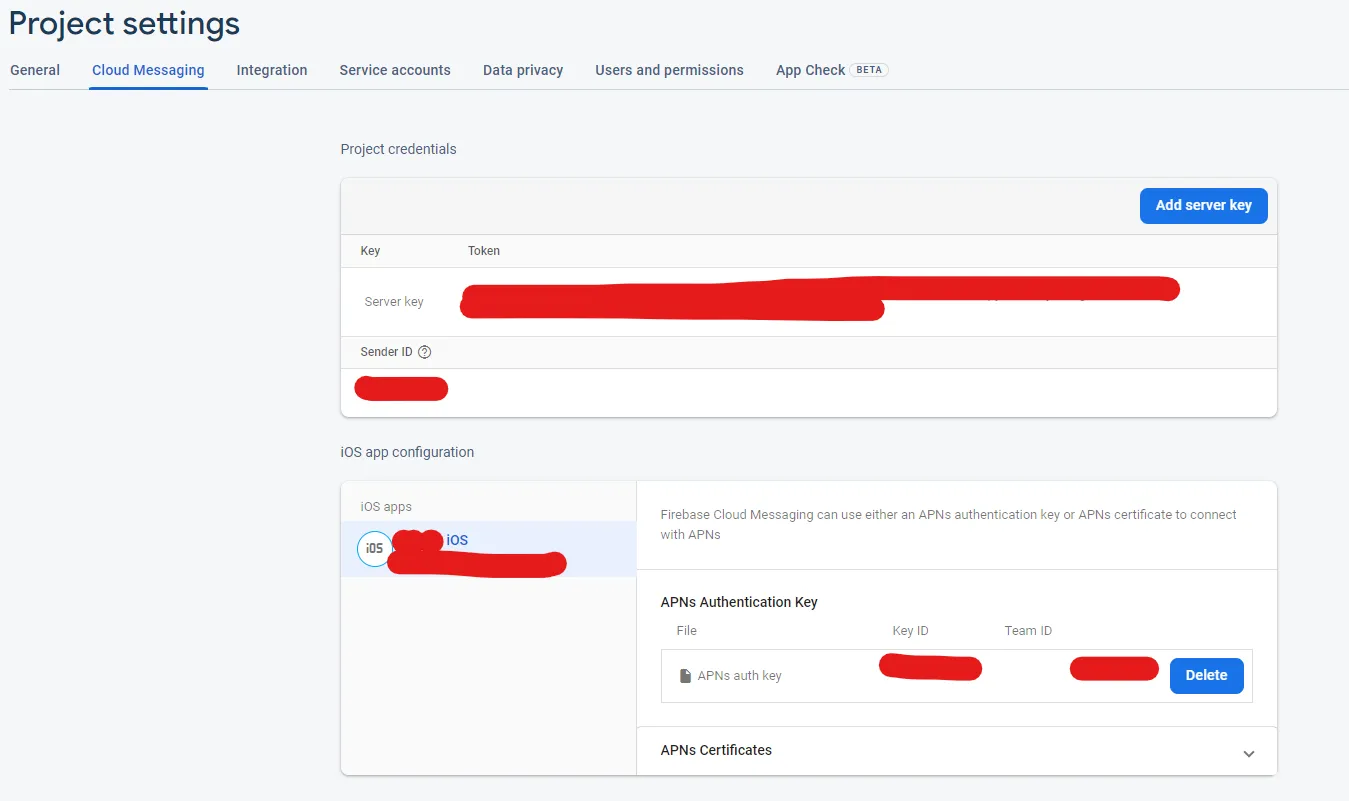Viewport: 1349px width, 801px height.
Task: Click the iOS app configuration heading
Action: coord(407,452)
